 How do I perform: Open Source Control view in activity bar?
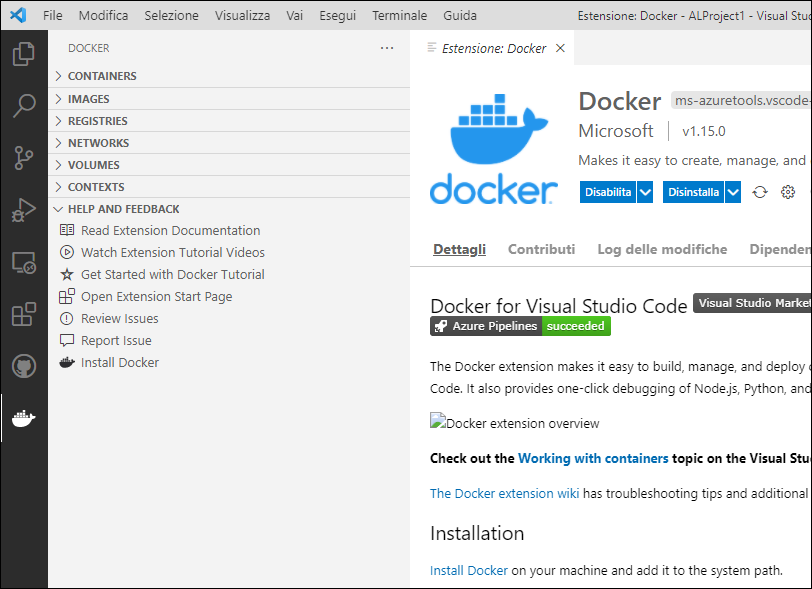pos(24,158)
